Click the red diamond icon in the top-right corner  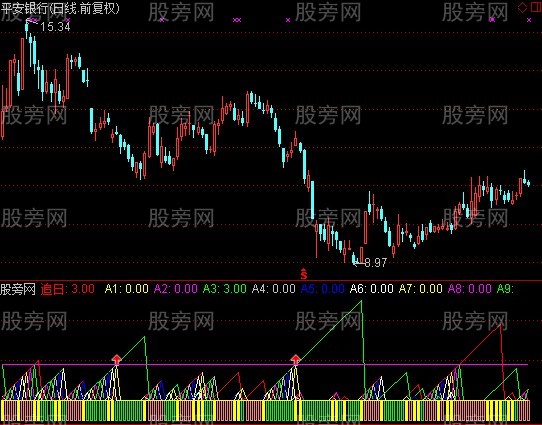click(x=522, y=7)
